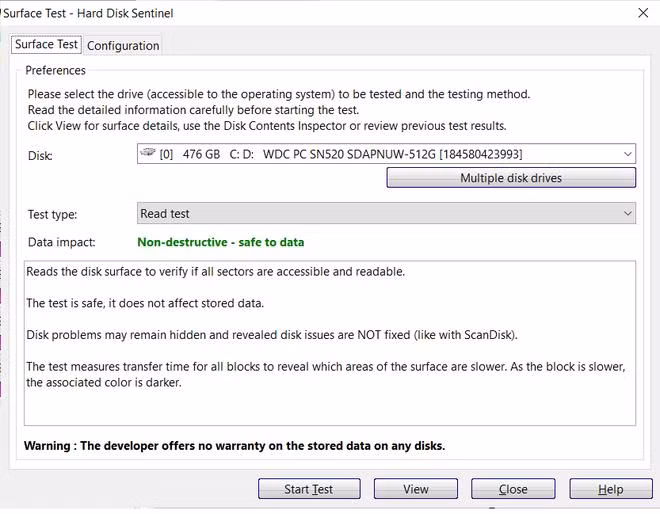Open the Configuration tab
The image size is (660, 514).
[x=123, y=45]
